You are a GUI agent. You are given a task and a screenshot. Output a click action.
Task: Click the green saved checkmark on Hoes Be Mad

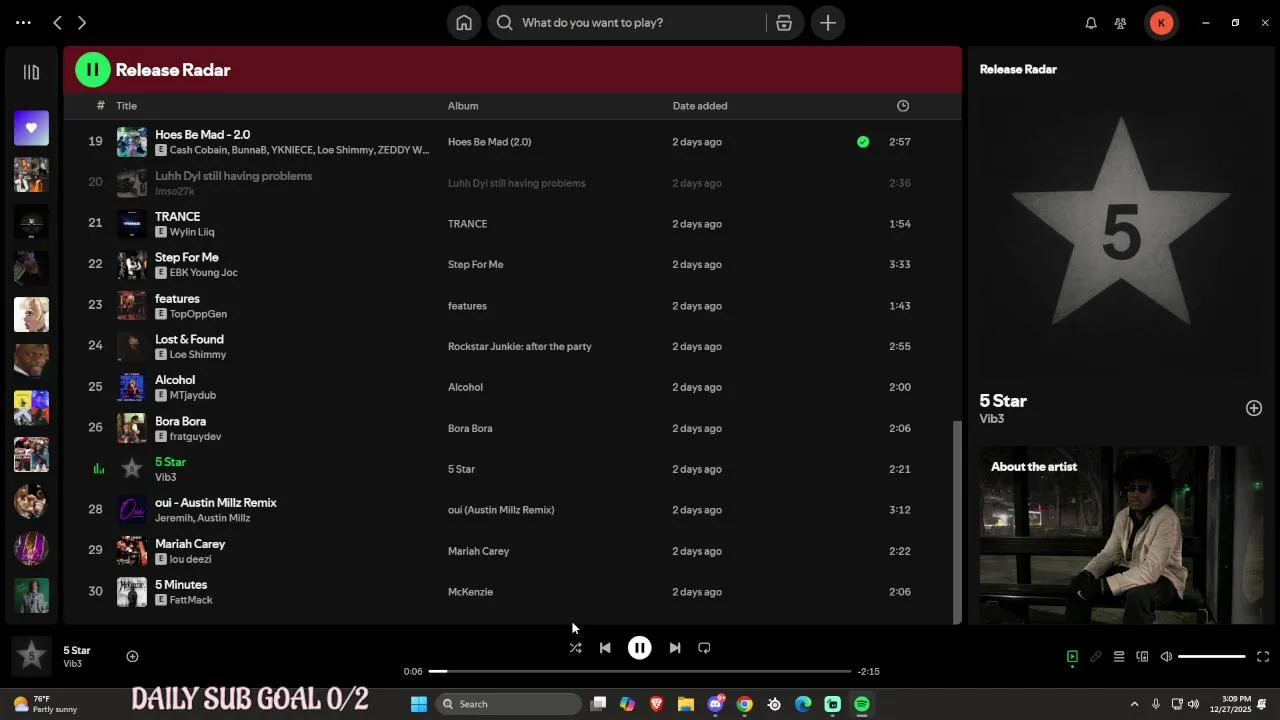coord(863,142)
